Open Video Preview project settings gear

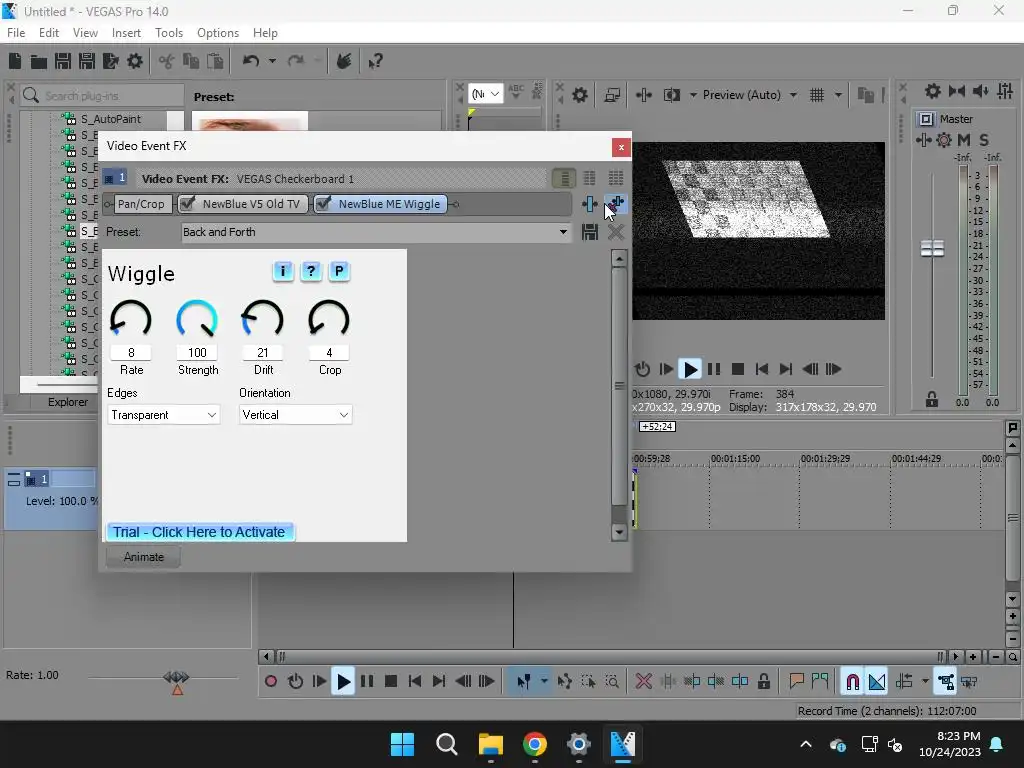click(x=579, y=95)
